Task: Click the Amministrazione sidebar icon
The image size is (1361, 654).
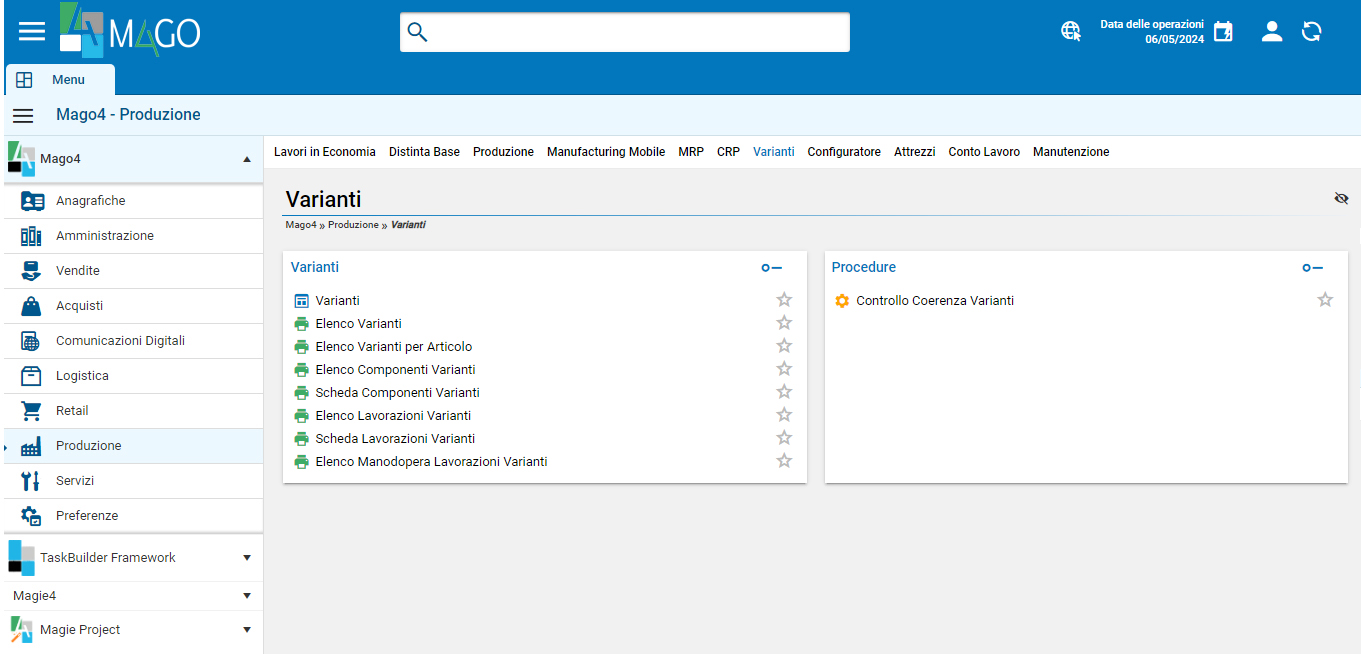Action: click(31, 236)
